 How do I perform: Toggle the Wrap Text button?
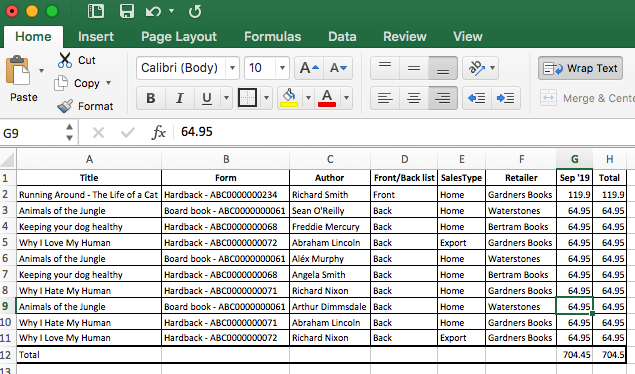[x=580, y=68]
